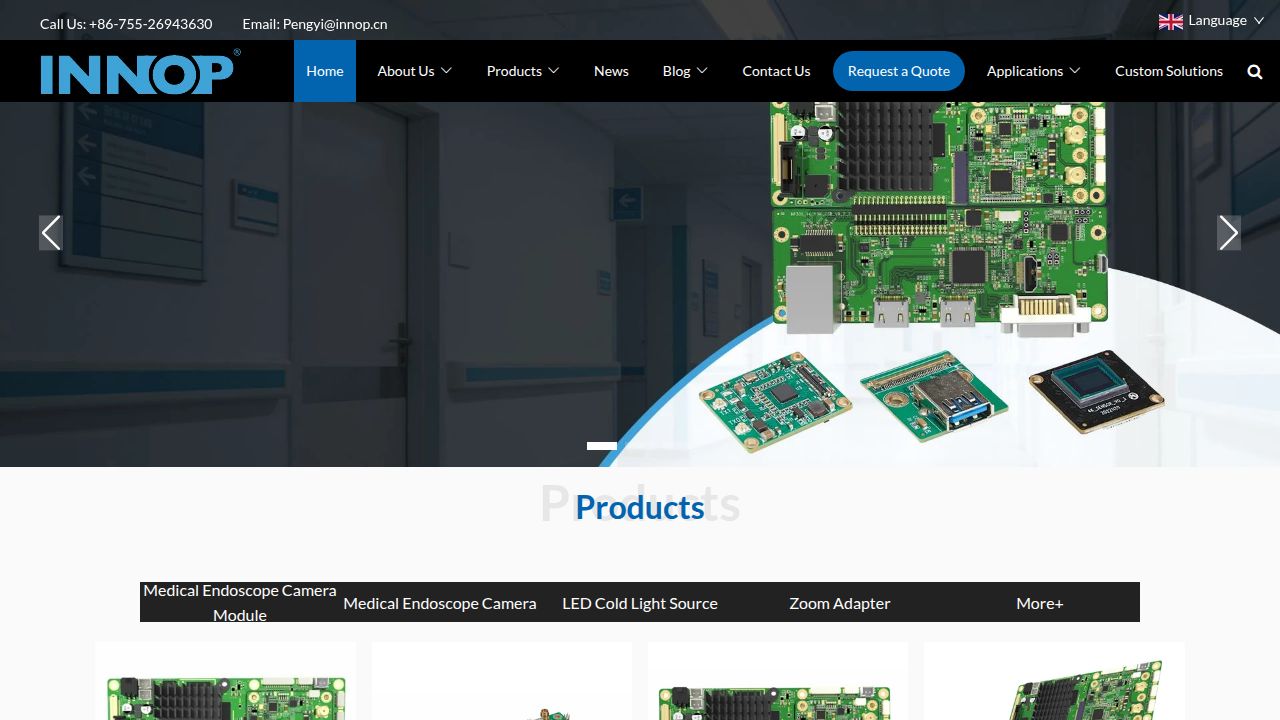Open the Products menu item in navbar

[x=514, y=71]
